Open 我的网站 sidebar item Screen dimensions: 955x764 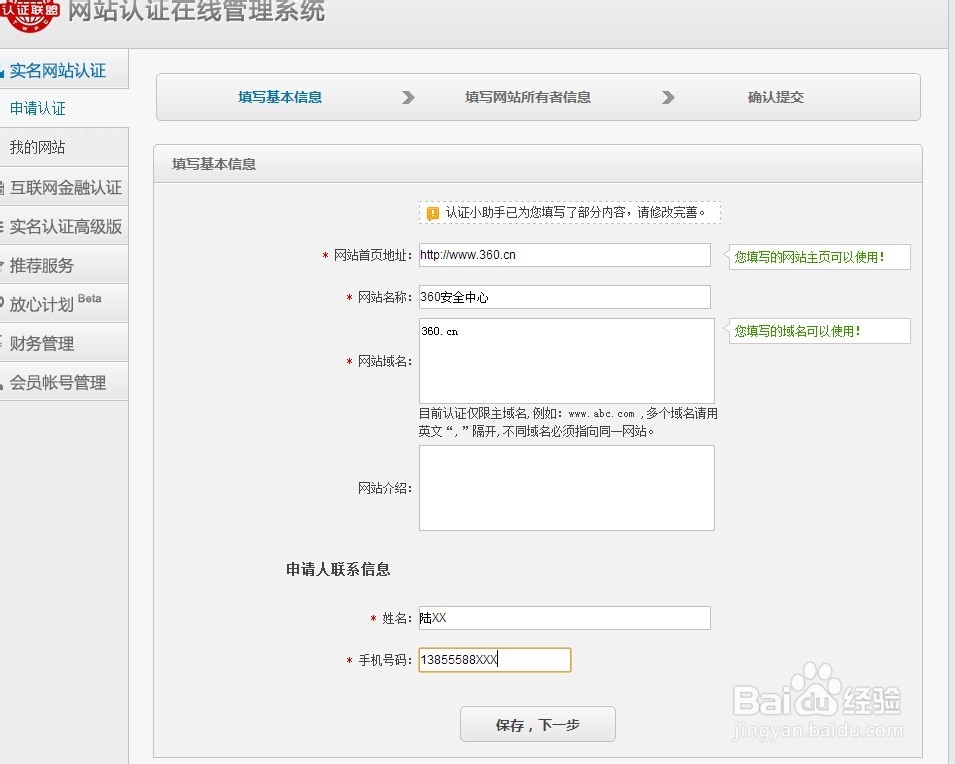[63, 147]
